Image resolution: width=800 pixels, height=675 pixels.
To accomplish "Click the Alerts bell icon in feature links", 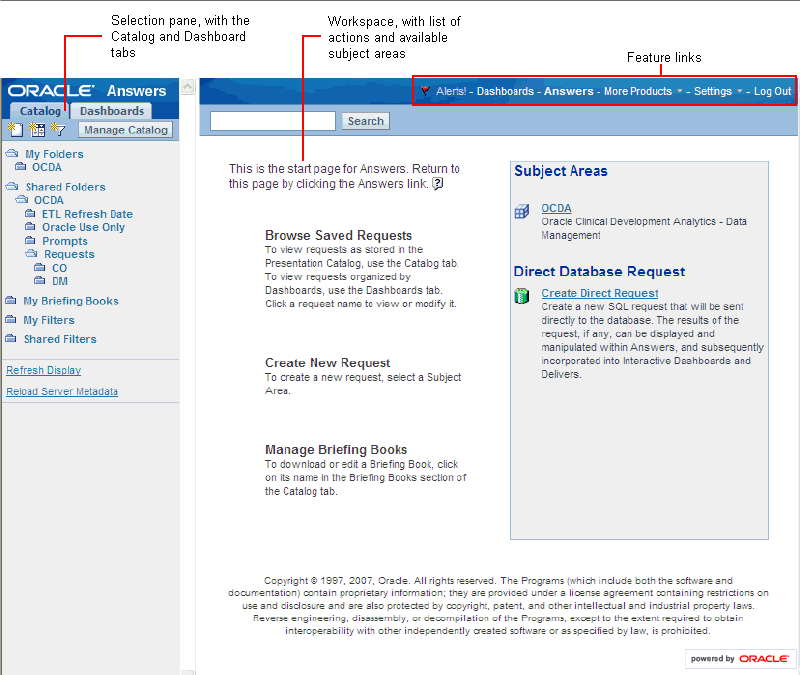I will [425, 91].
